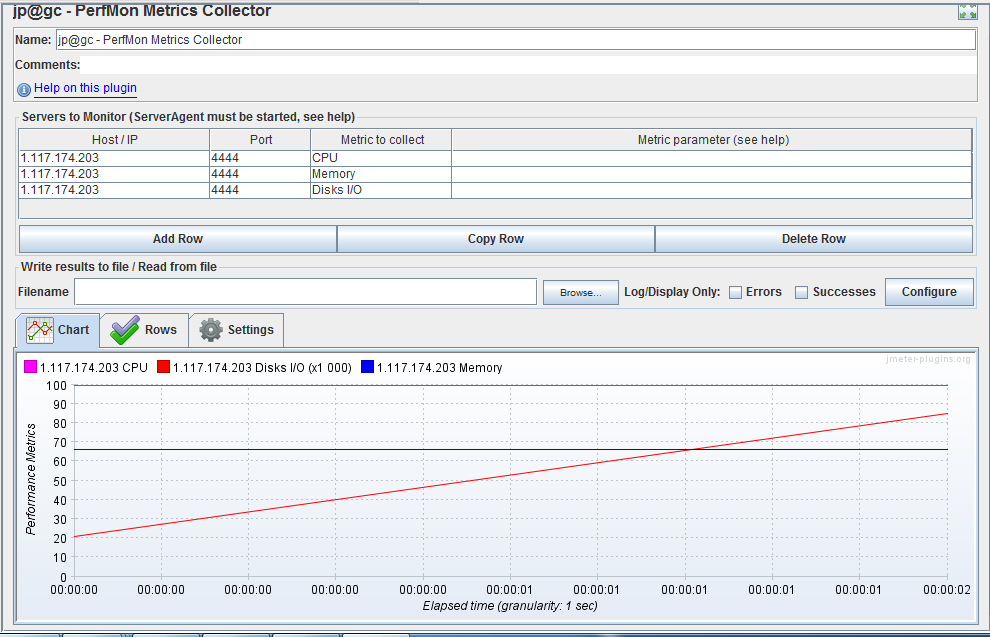Click the green checkmark Rows icon
Viewport: 990px width, 637px height.
click(125, 329)
